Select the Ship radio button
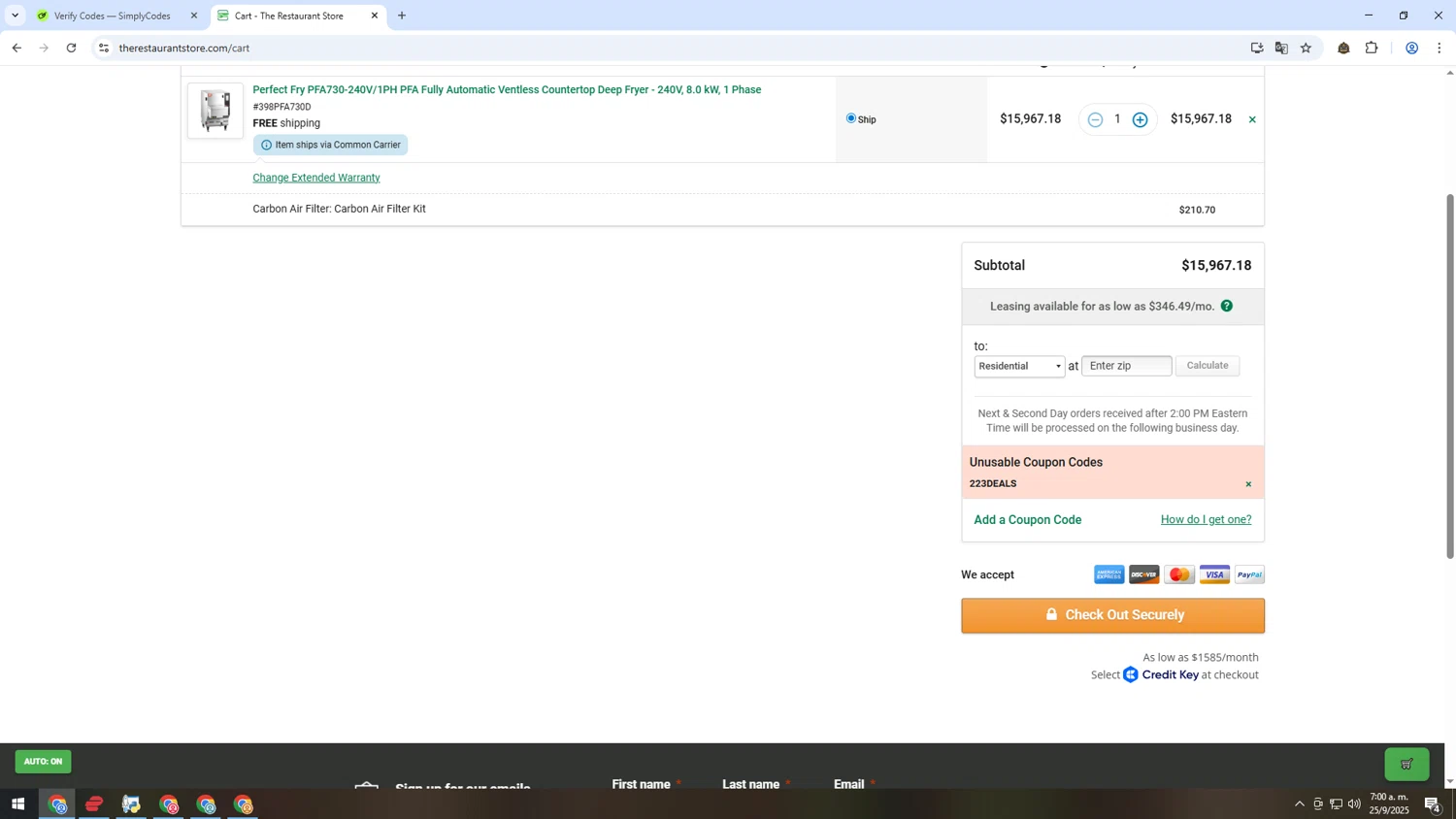 (851, 118)
